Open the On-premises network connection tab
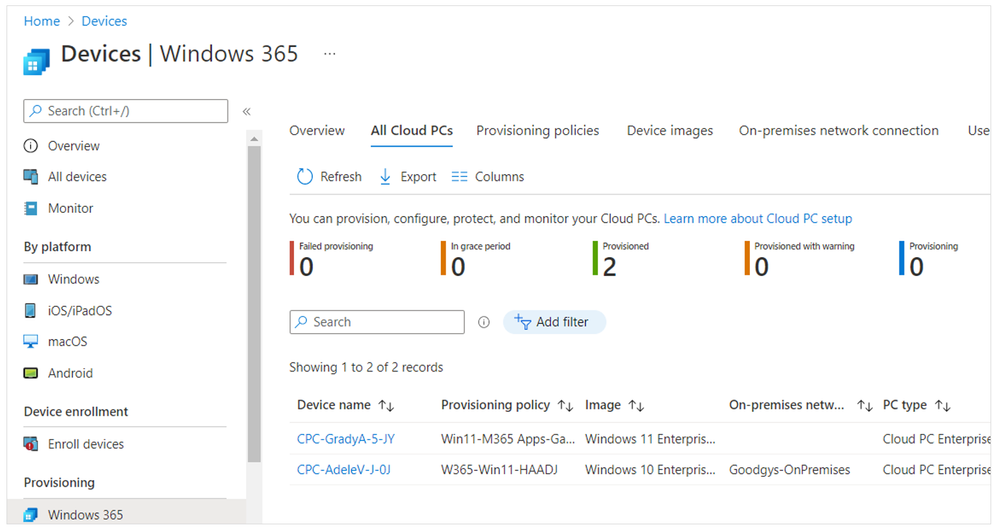Image resolution: width=999 pixels, height=531 pixels. [838, 131]
